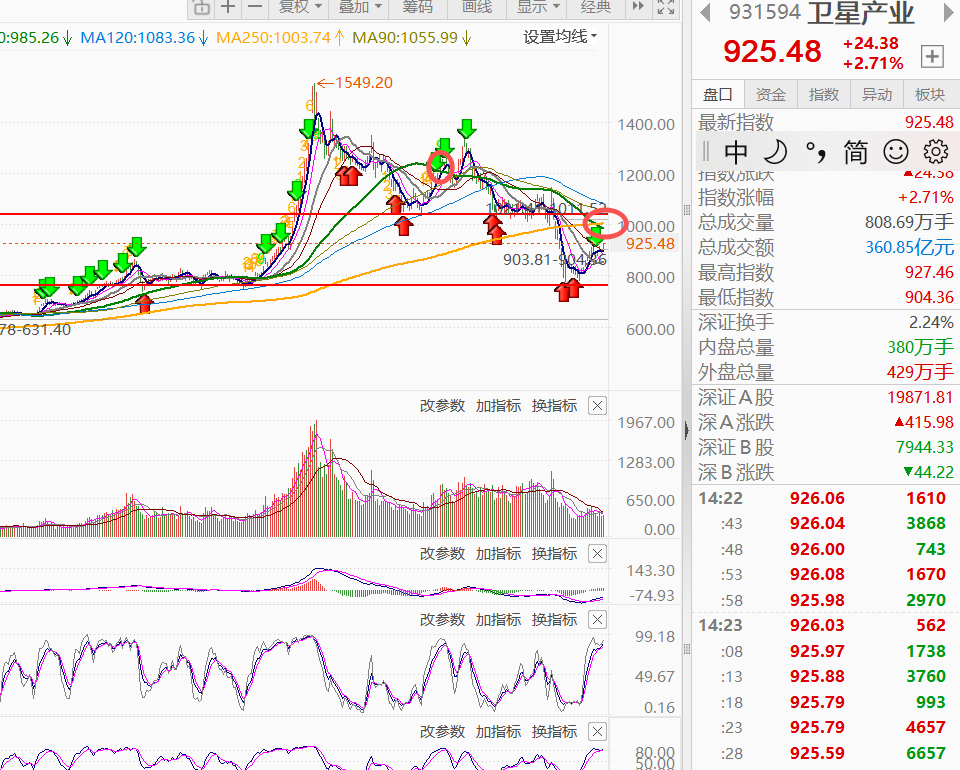
Task: Click the lock/share icon at toolbar left
Action: [x=201, y=7]
